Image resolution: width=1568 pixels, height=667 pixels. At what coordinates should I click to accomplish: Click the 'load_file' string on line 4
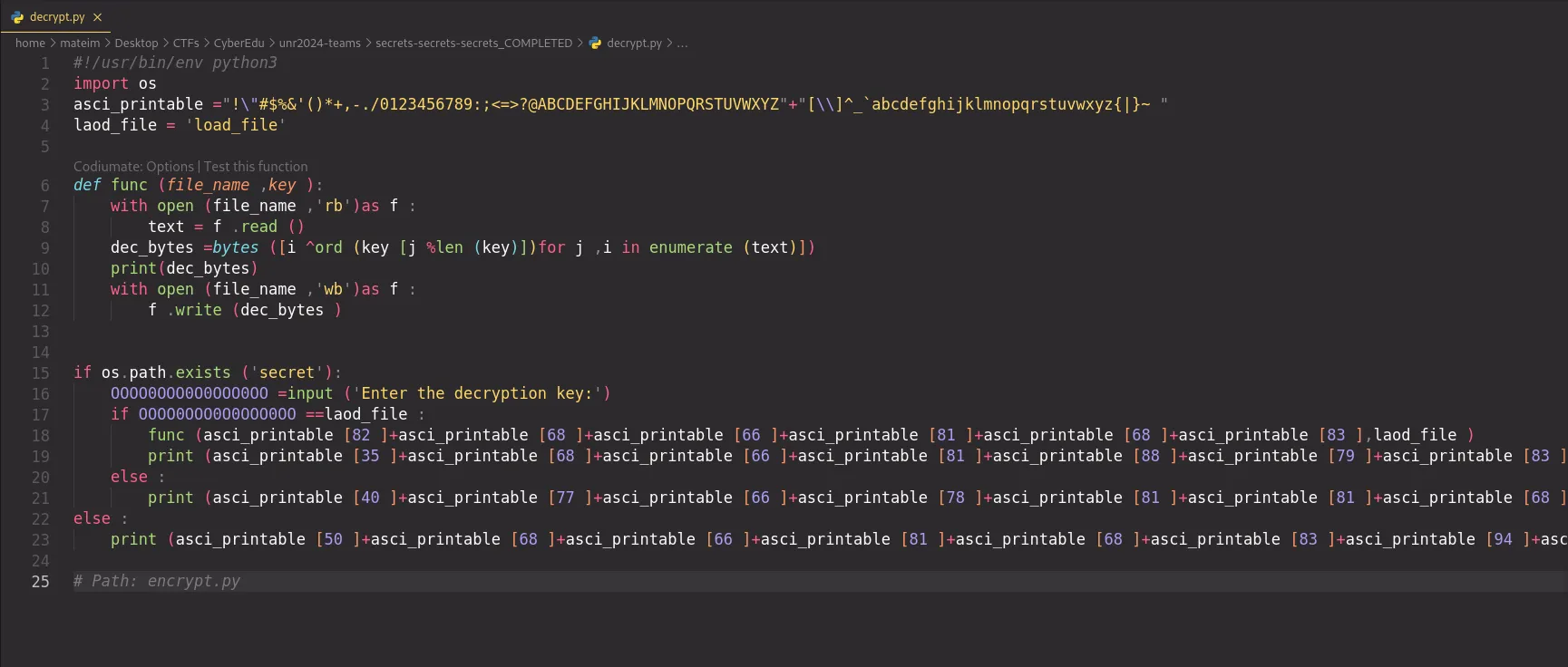[236, 125]
